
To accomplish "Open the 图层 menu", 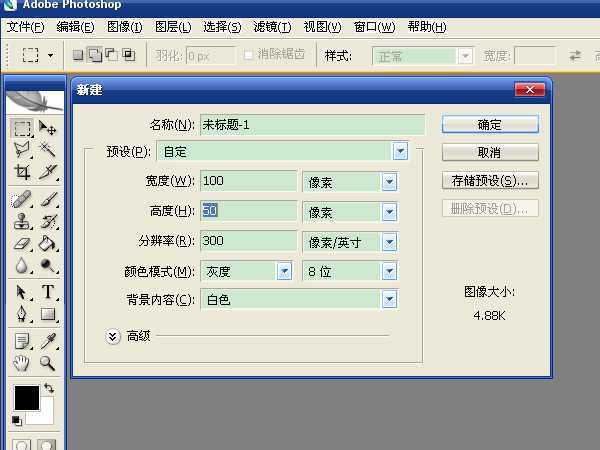I will [174, 26].
